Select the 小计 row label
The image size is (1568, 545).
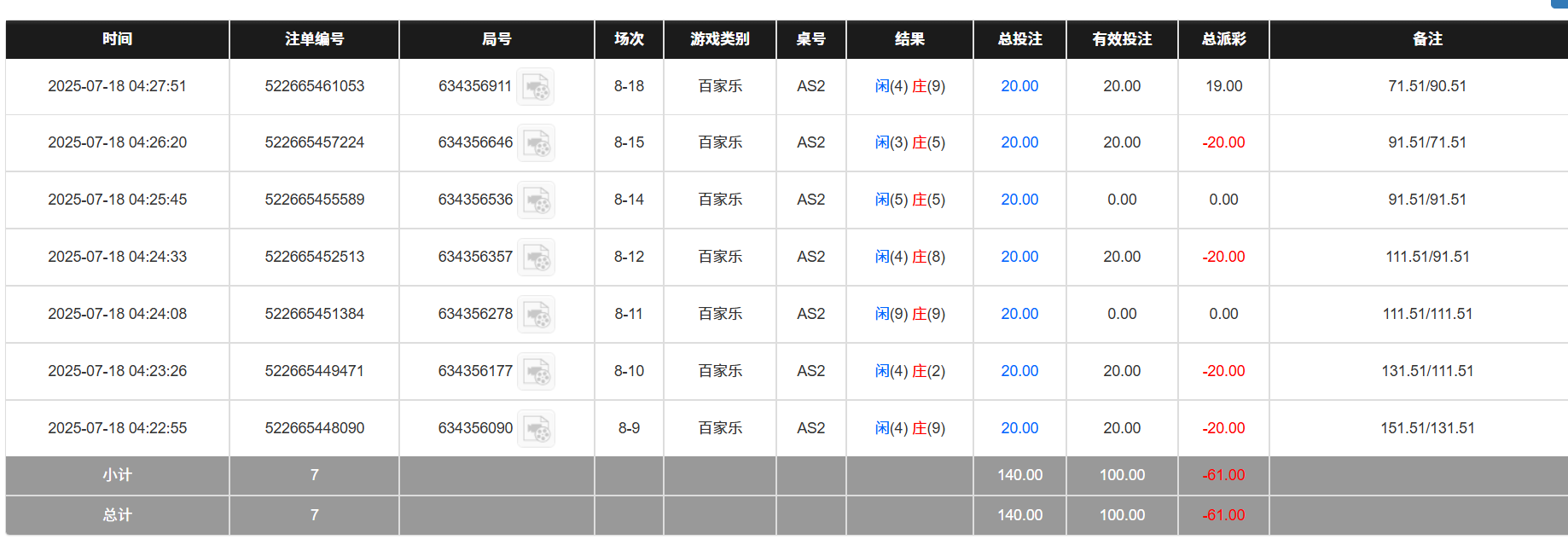[x=116, y=475]
